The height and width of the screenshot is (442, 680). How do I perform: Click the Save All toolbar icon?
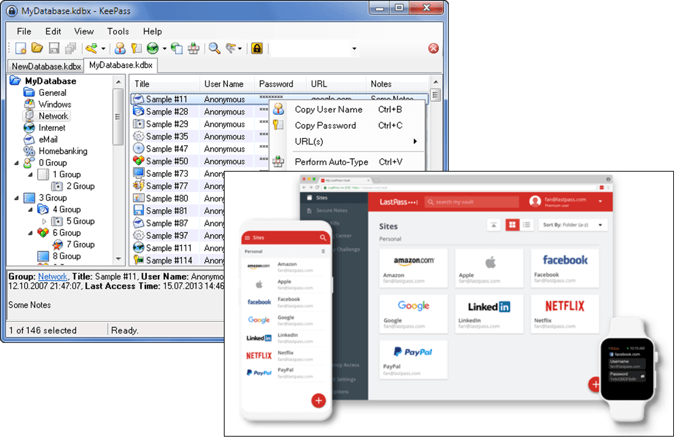tap(70, 48)
